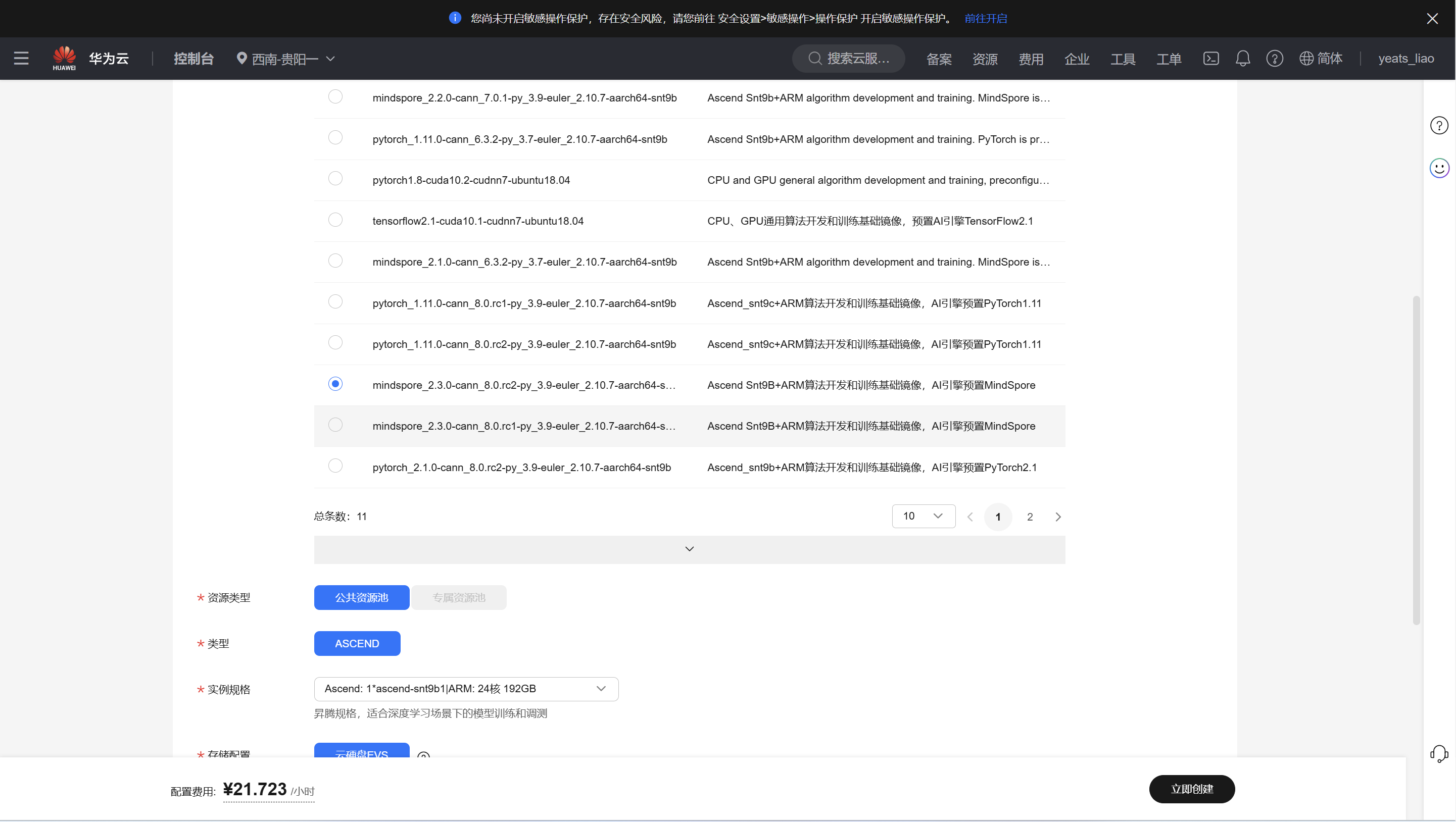The width and height of the screenshot is (1456, 822).
Task: Open the 工具 menu
Action: click(1123, 59)
